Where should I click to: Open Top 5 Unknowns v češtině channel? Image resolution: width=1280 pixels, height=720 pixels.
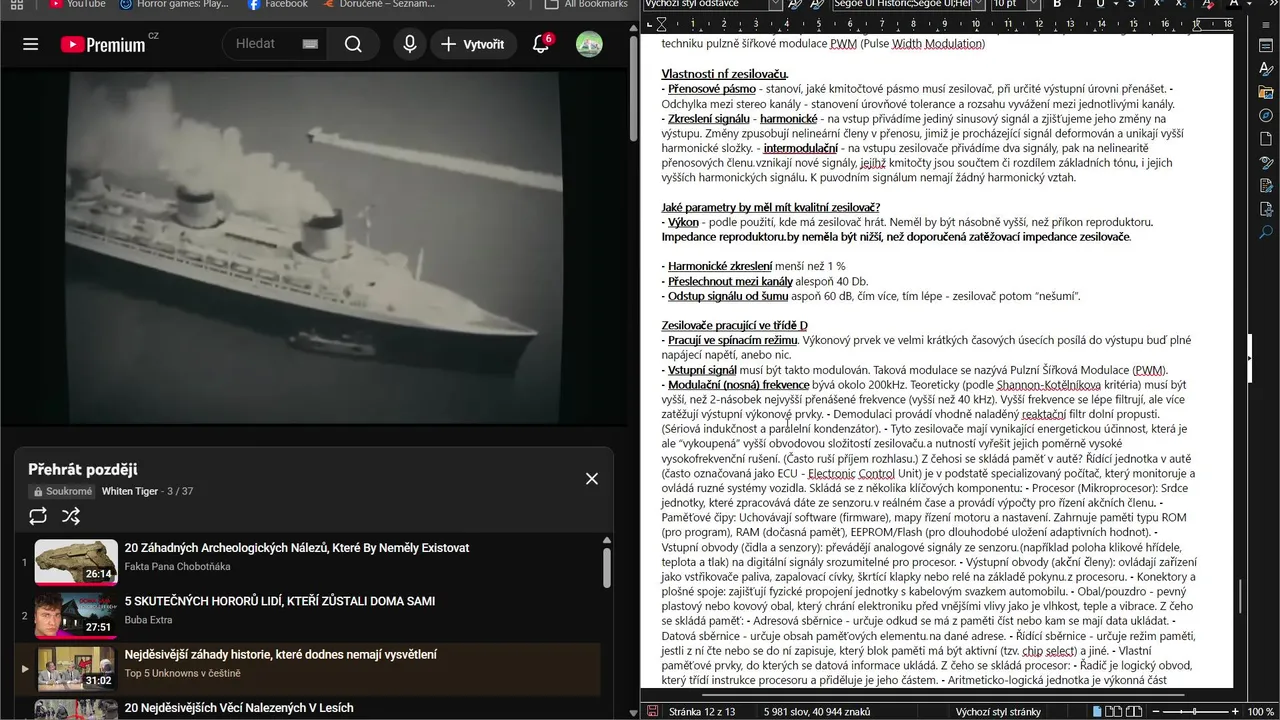pos(182,673)
